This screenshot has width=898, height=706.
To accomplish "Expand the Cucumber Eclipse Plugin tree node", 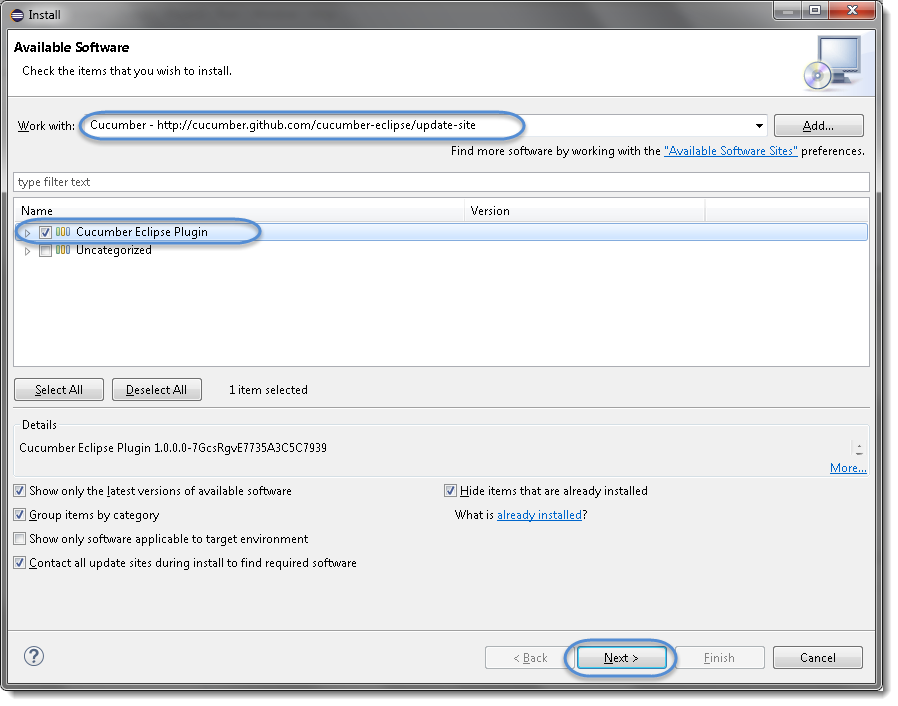I will click(x=27, y=233).
